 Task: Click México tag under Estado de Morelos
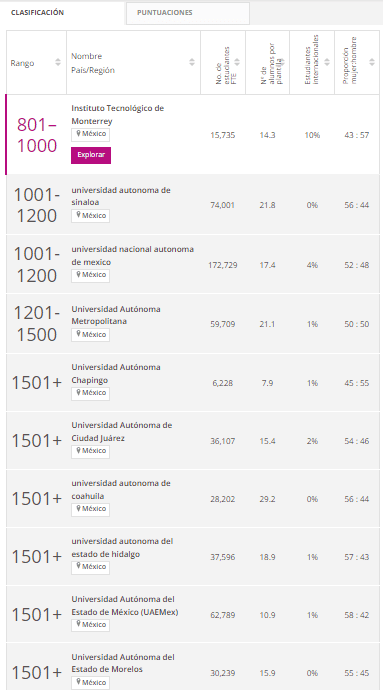click(91, 683)
